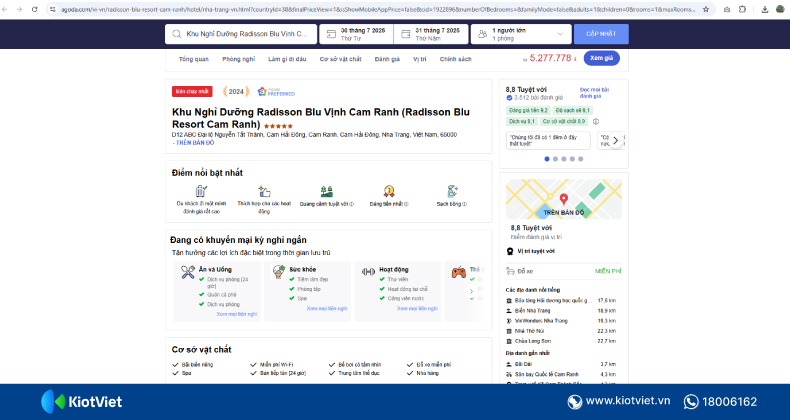This screenshot has width=790, height=420.
Task: Click great scenery landscape icon
Action: [x=326, y=191]
